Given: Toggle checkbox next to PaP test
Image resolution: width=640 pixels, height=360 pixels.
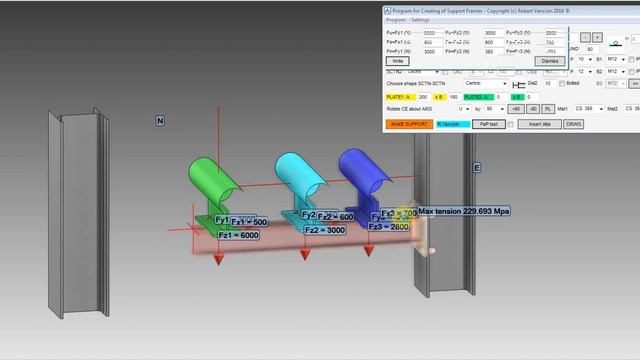Looking at the screenshot, I should (x=510, y=124).
